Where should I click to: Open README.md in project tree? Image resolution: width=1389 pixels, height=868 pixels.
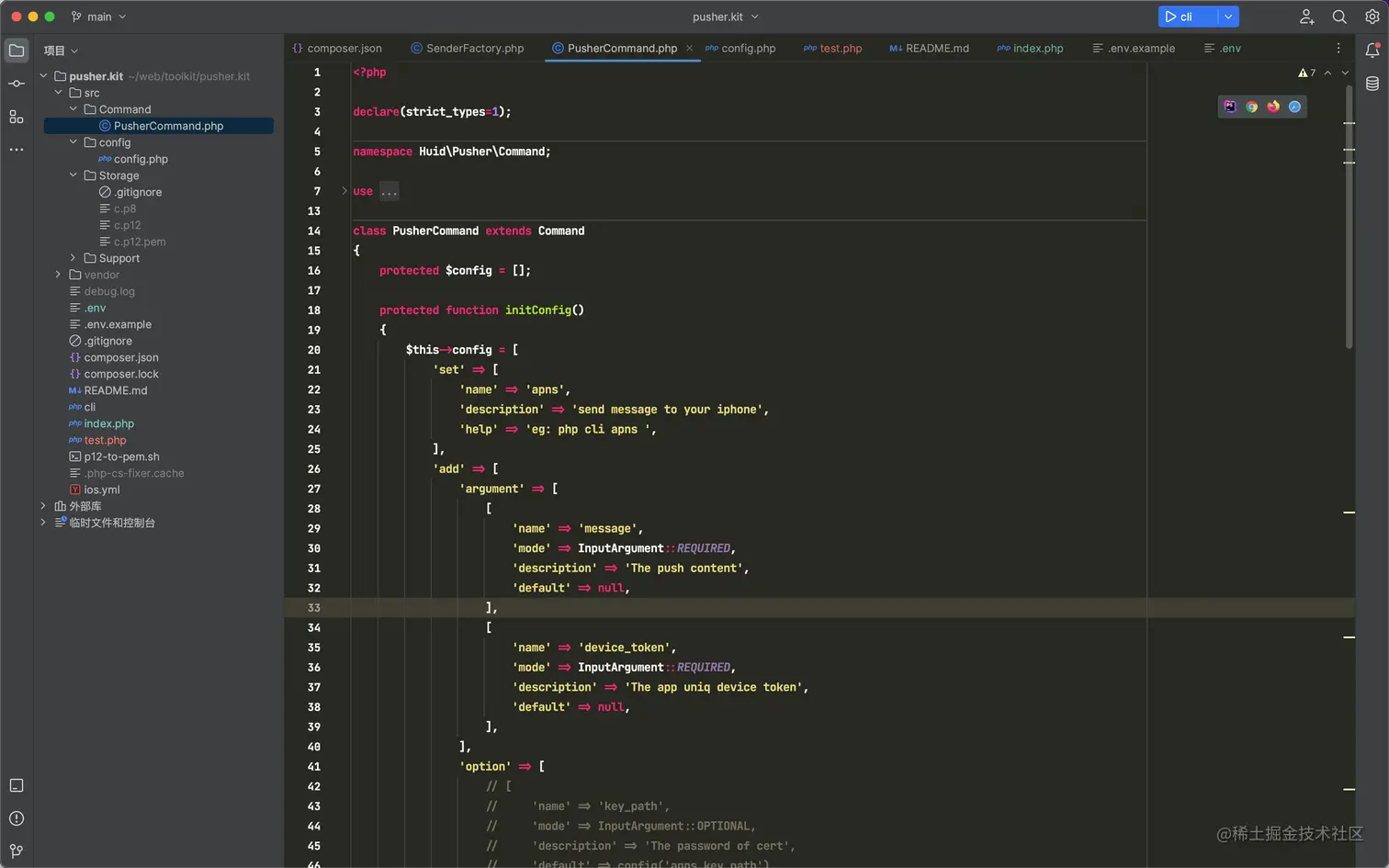pos(107,390)
